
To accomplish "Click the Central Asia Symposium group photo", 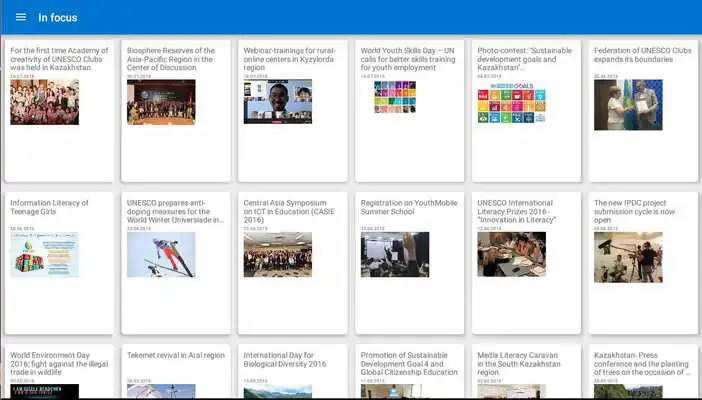I will [x=278, y=254].
